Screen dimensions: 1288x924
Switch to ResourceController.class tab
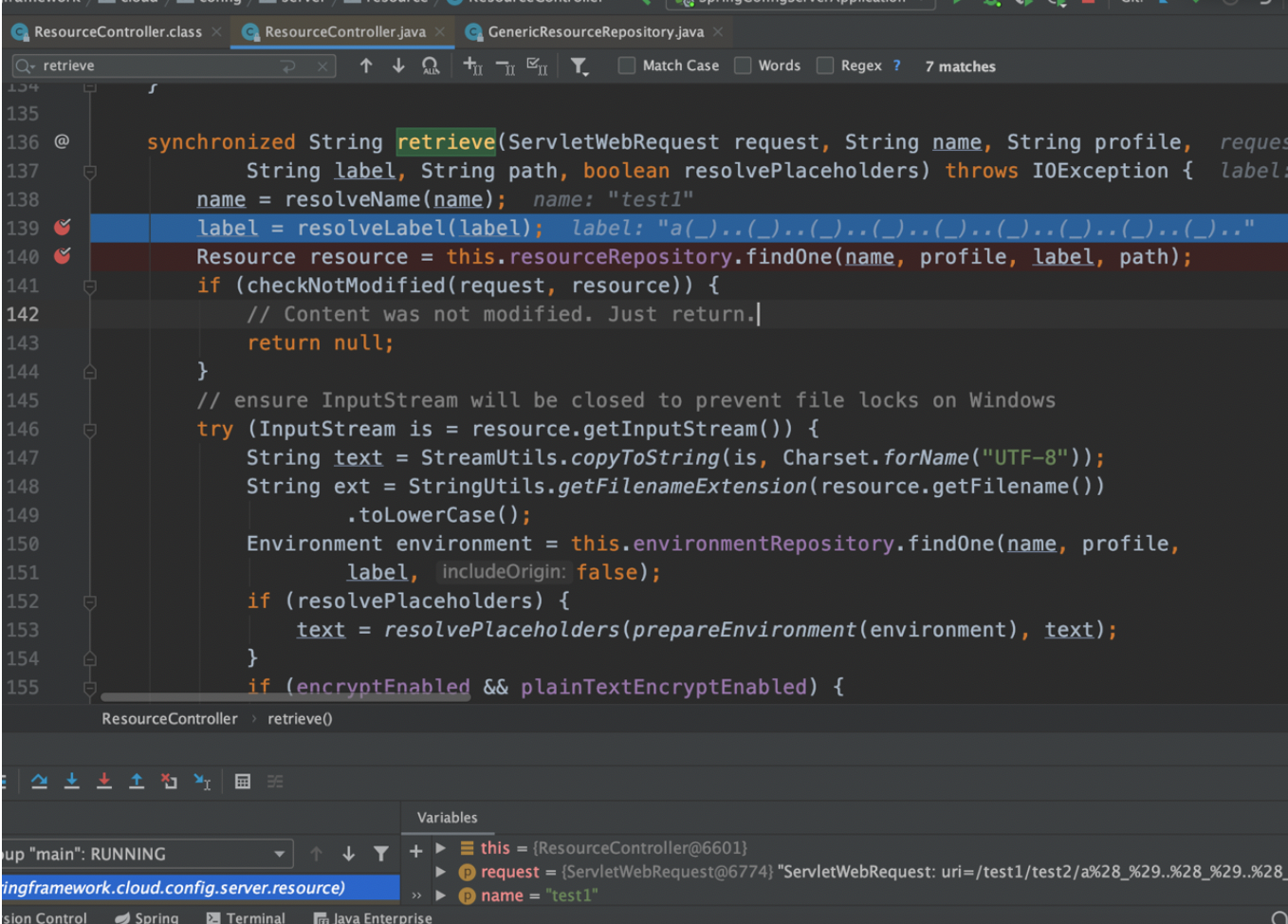pyautogui.click(x=118, y=32)
